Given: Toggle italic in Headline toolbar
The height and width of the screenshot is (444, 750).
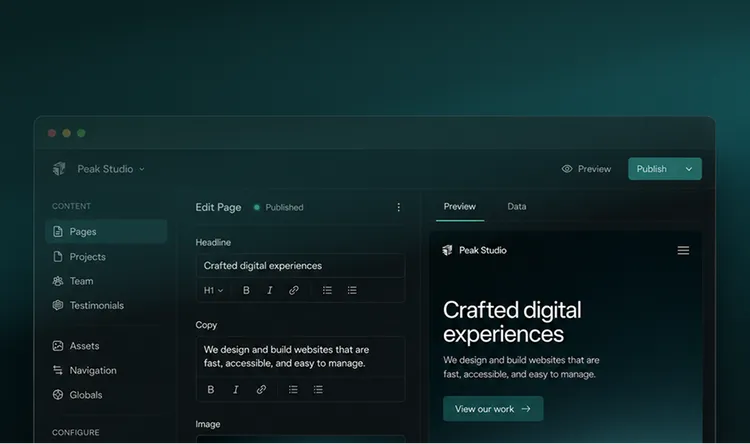Looking at the screenshot, I should tap(270, 290).
